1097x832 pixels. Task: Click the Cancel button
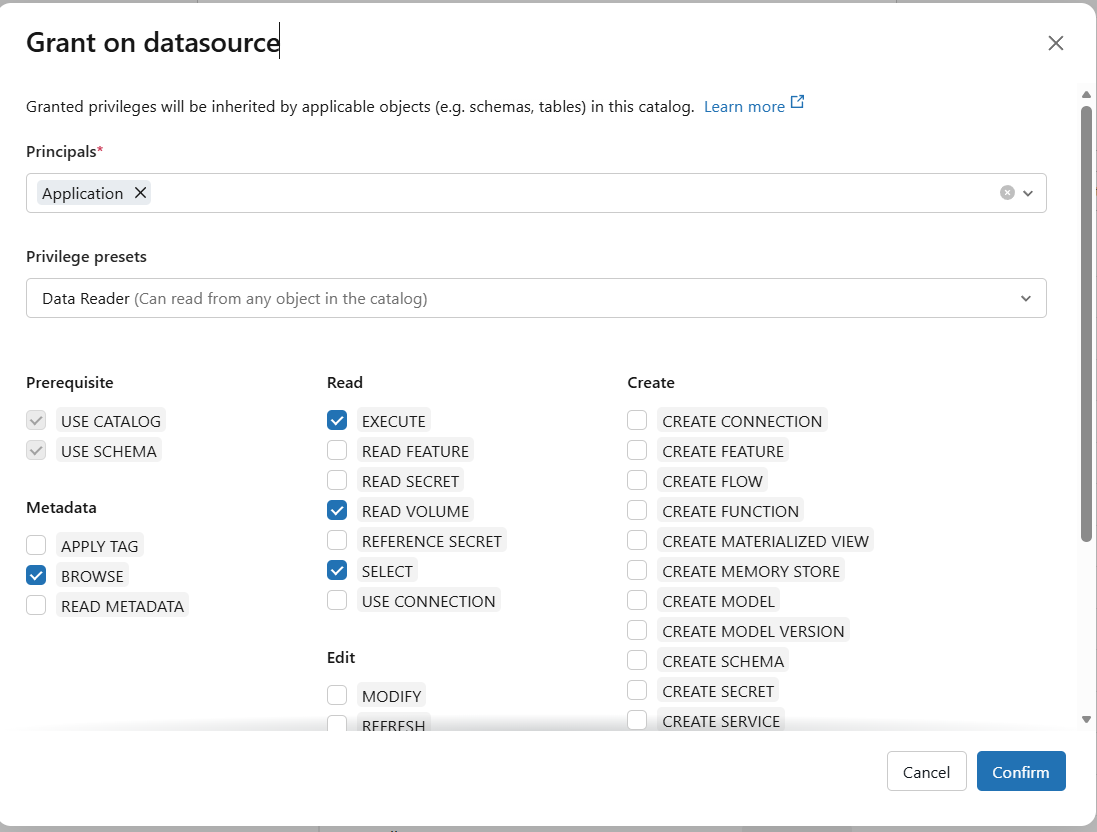click(x=926, y=771)
